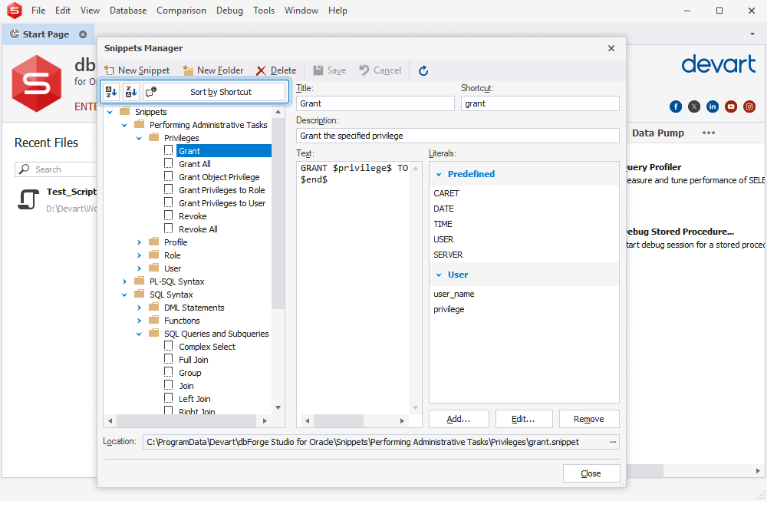Screen dimensions: 767x505
Task: Delete the selected snippet via the red X
Action: (261, 70)
